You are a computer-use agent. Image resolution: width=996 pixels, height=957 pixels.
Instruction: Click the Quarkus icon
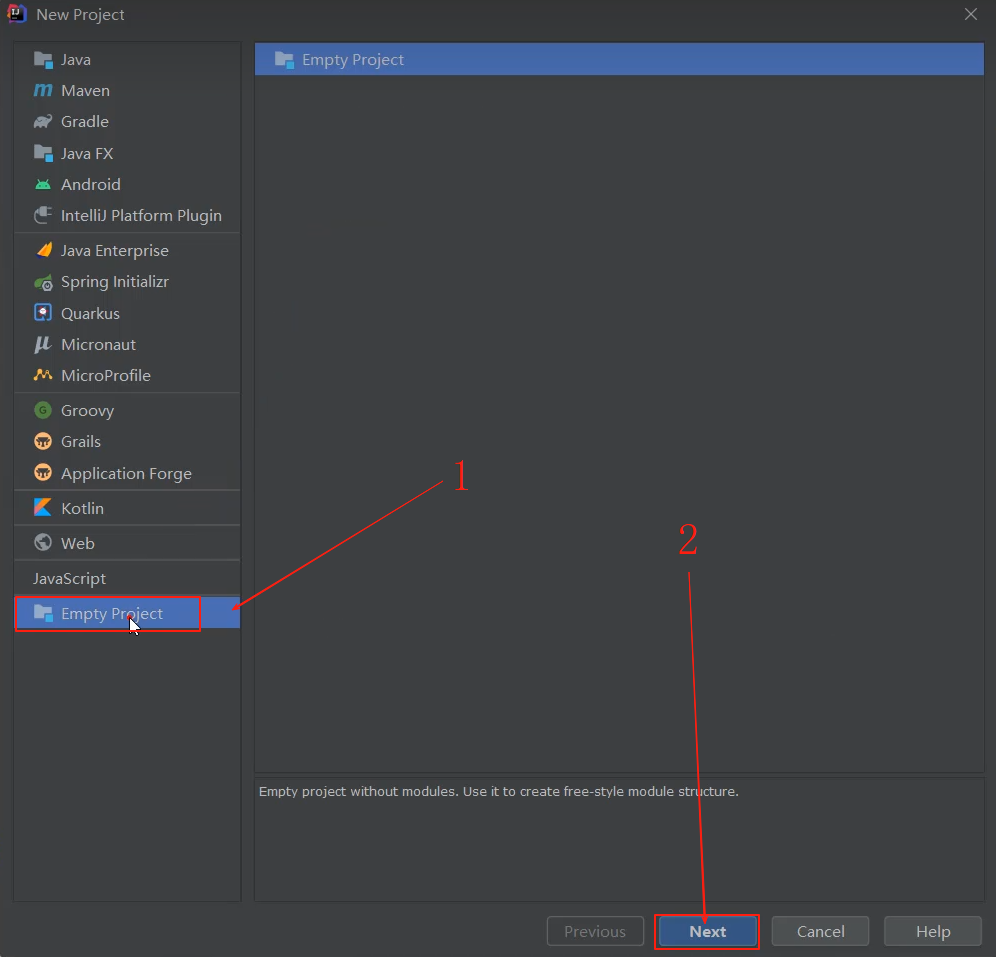pos(43,313)
